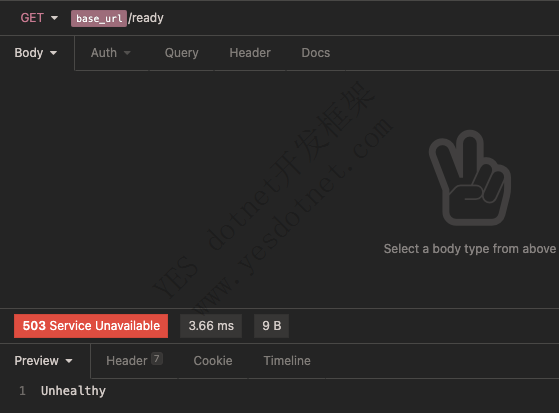Select the Preview response tab
The height and width of the screenshot is (413, 559).
(x=36, y=361)
